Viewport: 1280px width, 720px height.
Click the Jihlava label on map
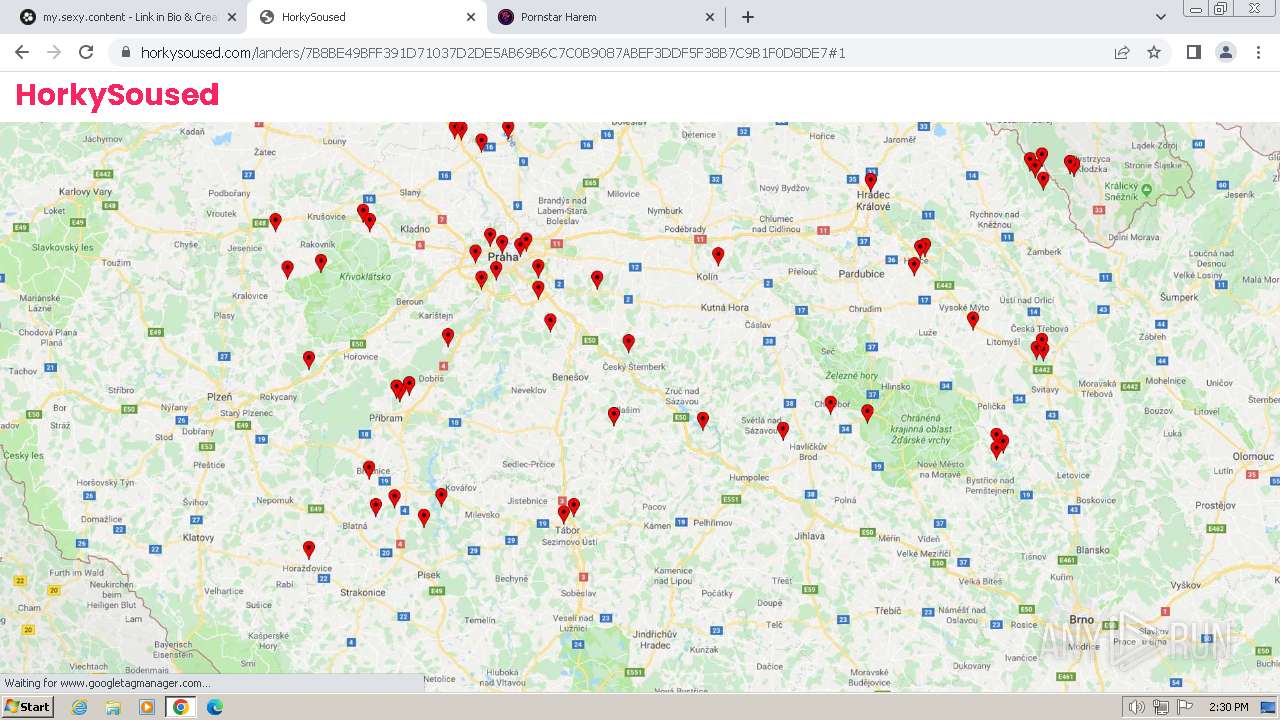click(x=810, y=537)
